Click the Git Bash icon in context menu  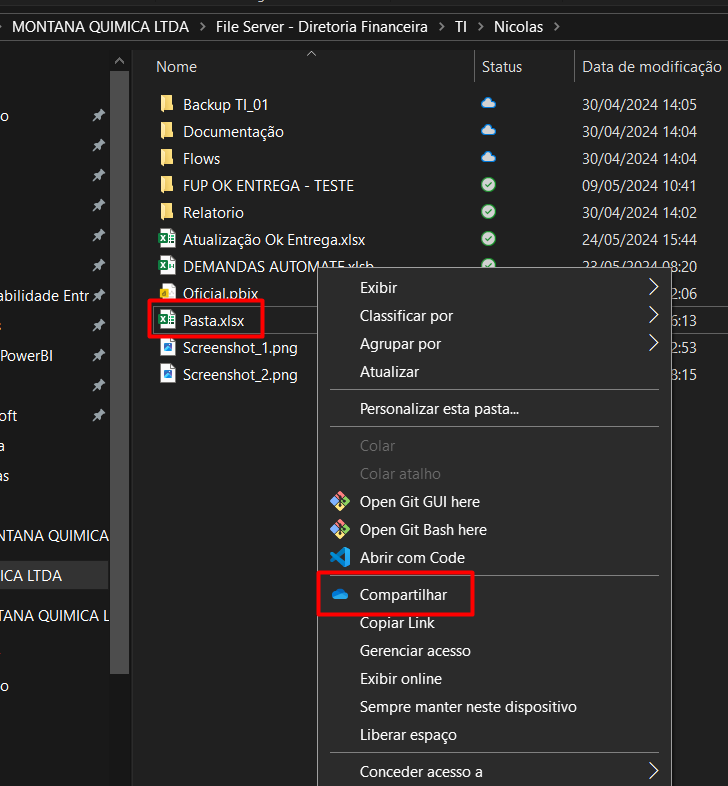click(339, 530)
